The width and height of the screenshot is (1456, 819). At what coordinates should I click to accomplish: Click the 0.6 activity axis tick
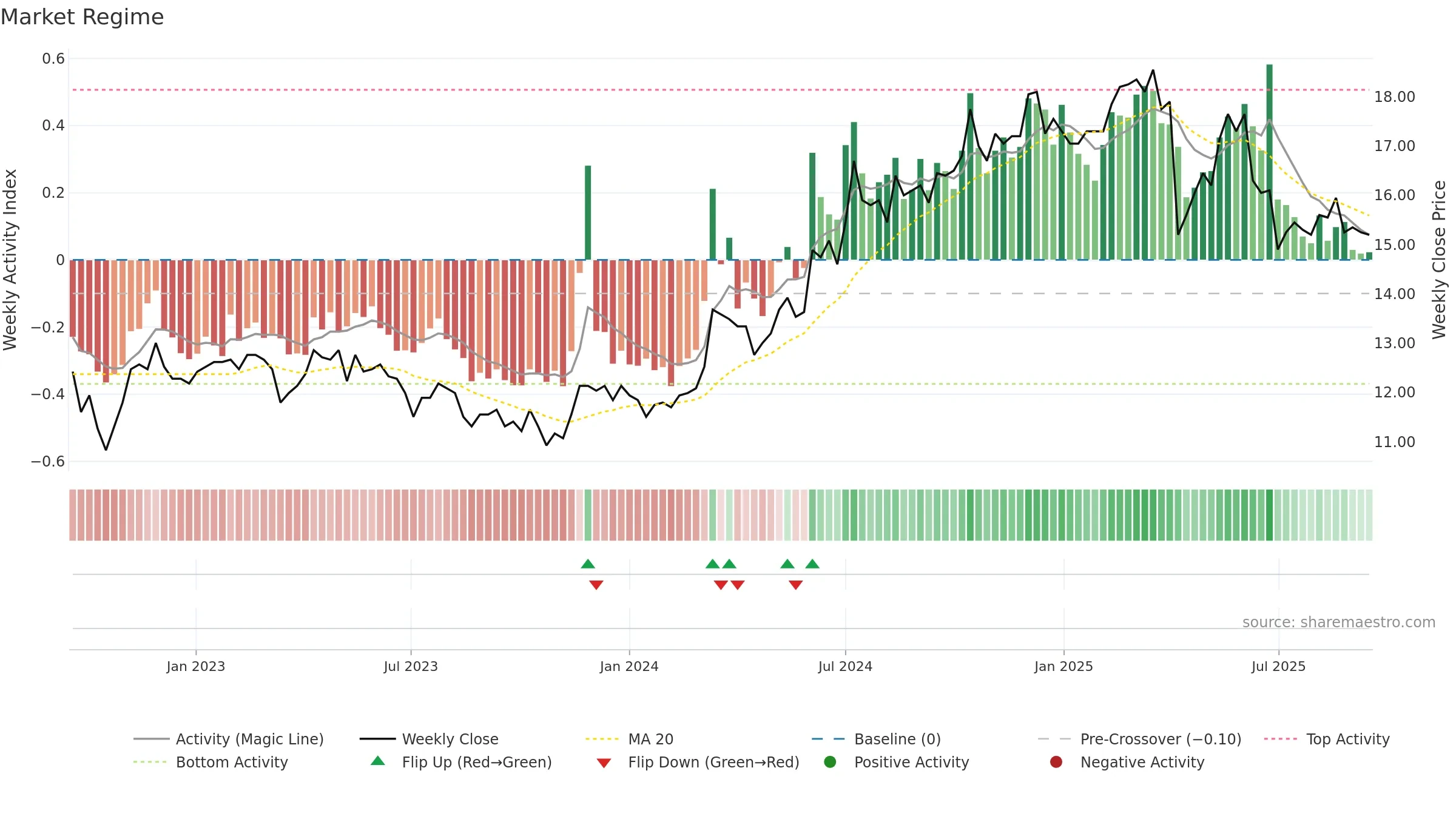(x=53, y=59)
